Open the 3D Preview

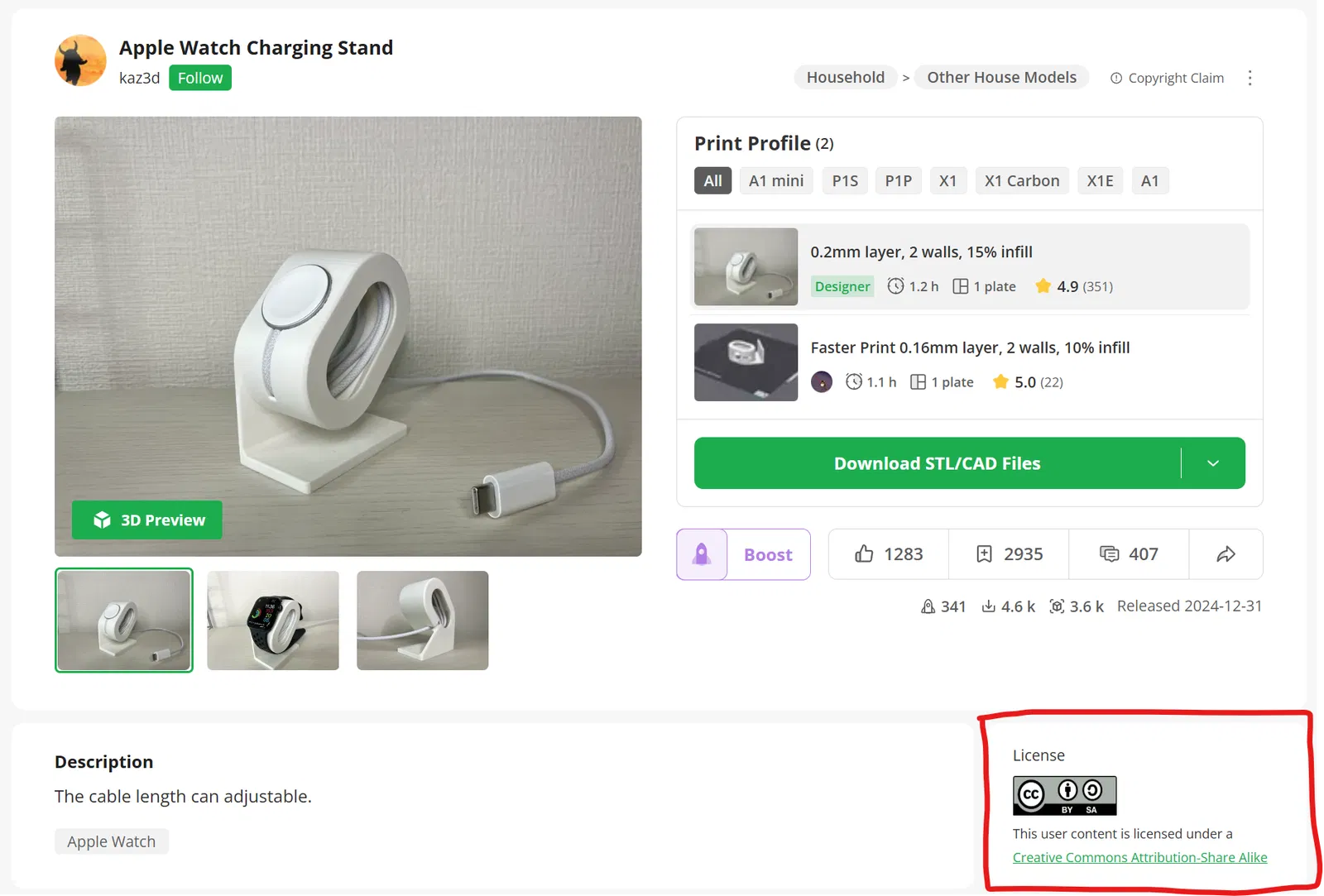point(147,520)
